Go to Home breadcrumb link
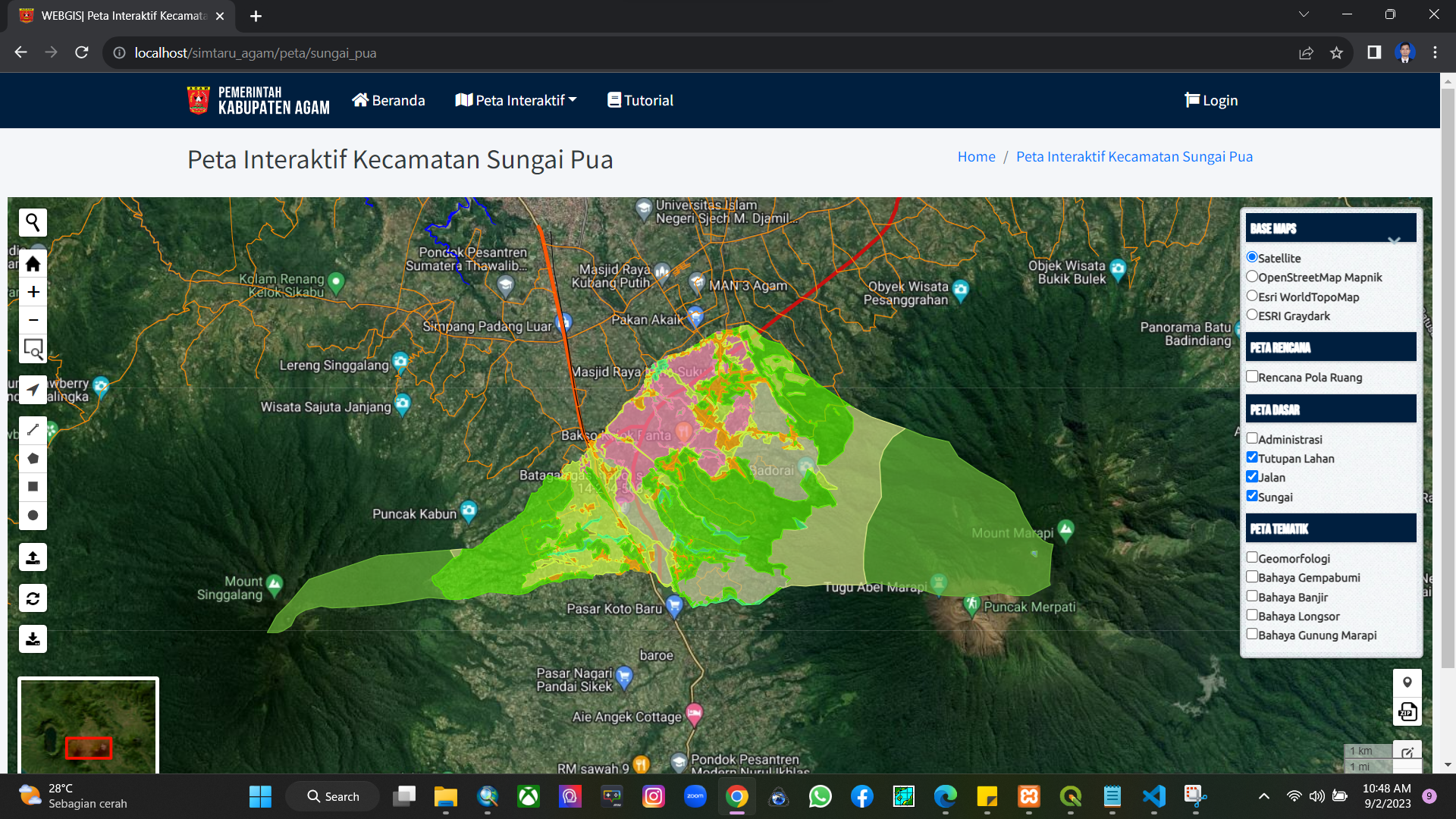Viewport: 1456px width, 819px height. pyautogui.click(x=976, y=156)
